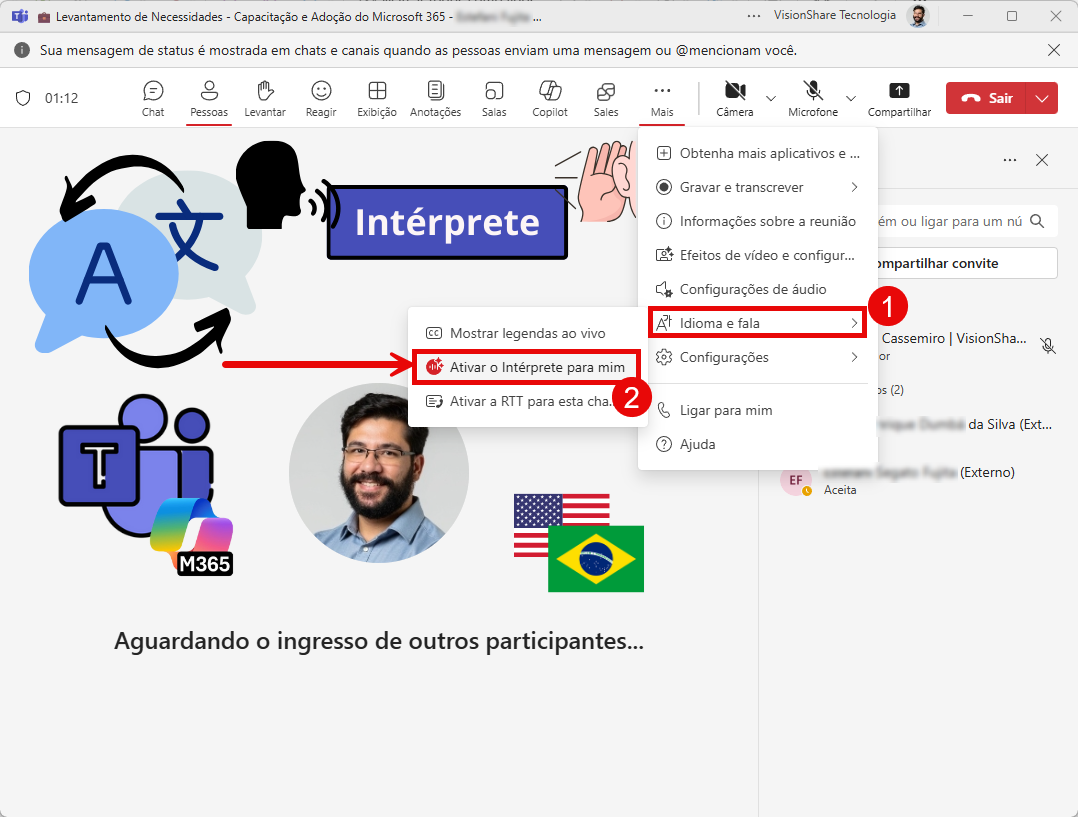Open the Sales app

point(606,98)
